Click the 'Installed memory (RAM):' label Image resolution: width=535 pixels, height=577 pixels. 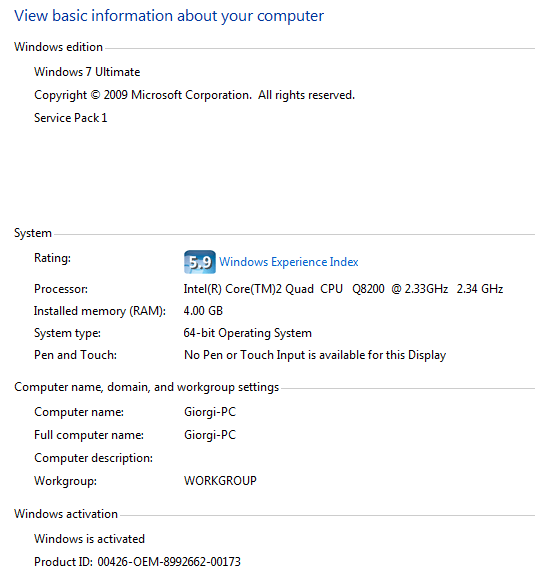(x=100, y=311)
